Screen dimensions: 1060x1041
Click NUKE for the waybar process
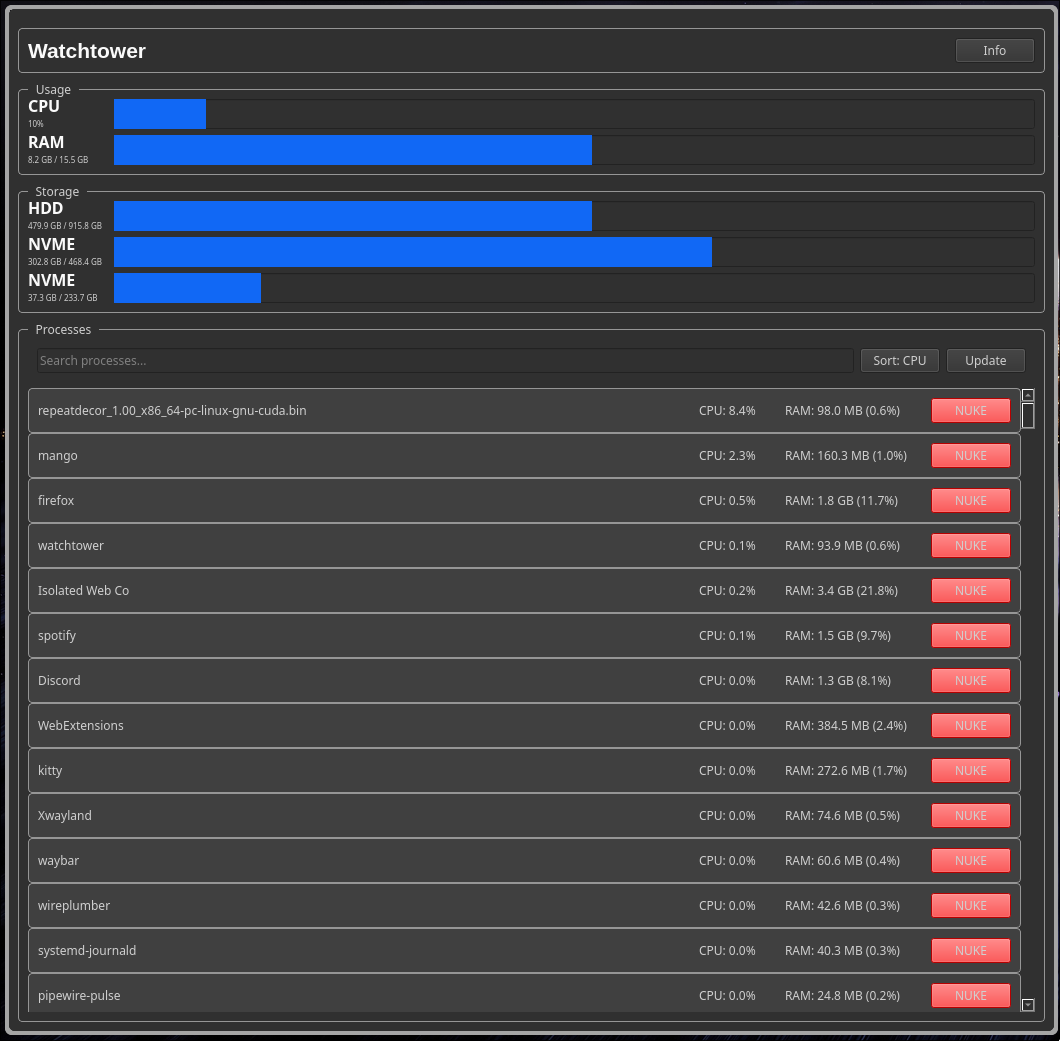pyautogui.click(x=970, y=860)
